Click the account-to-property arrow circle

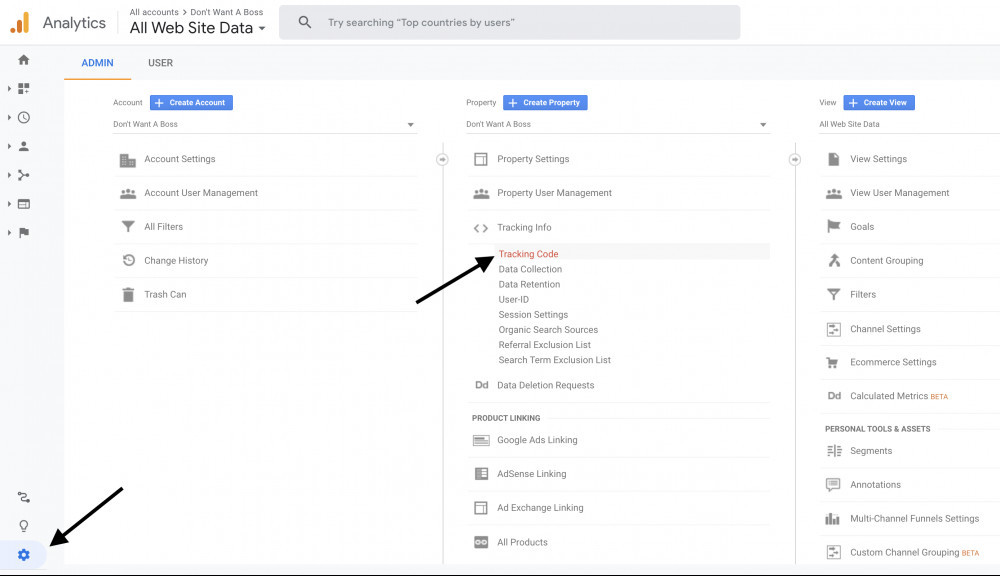pos(442,159)
